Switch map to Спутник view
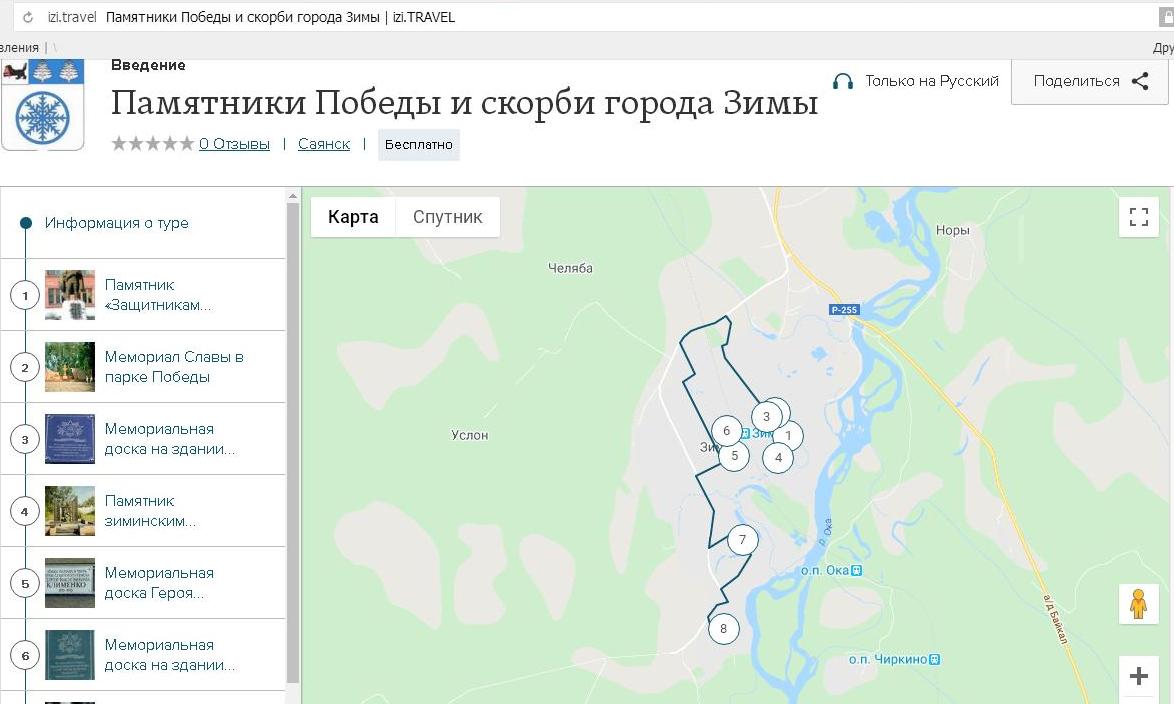The height and width of the screenshot is (704, 1174). click(x=447, y=217)
